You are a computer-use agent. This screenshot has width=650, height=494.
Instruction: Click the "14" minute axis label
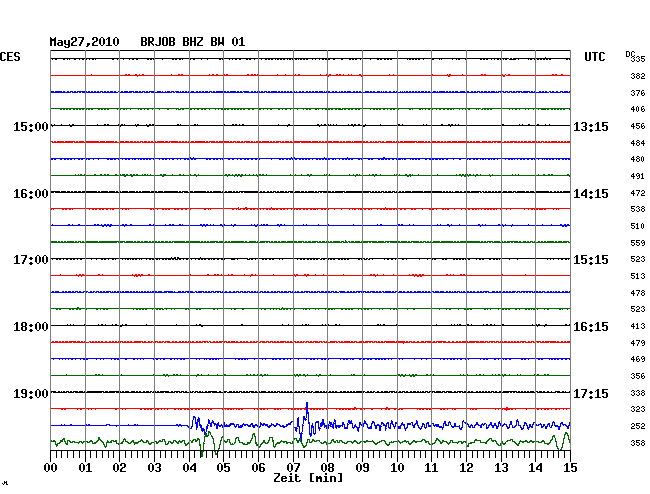(x=536, y=468)
